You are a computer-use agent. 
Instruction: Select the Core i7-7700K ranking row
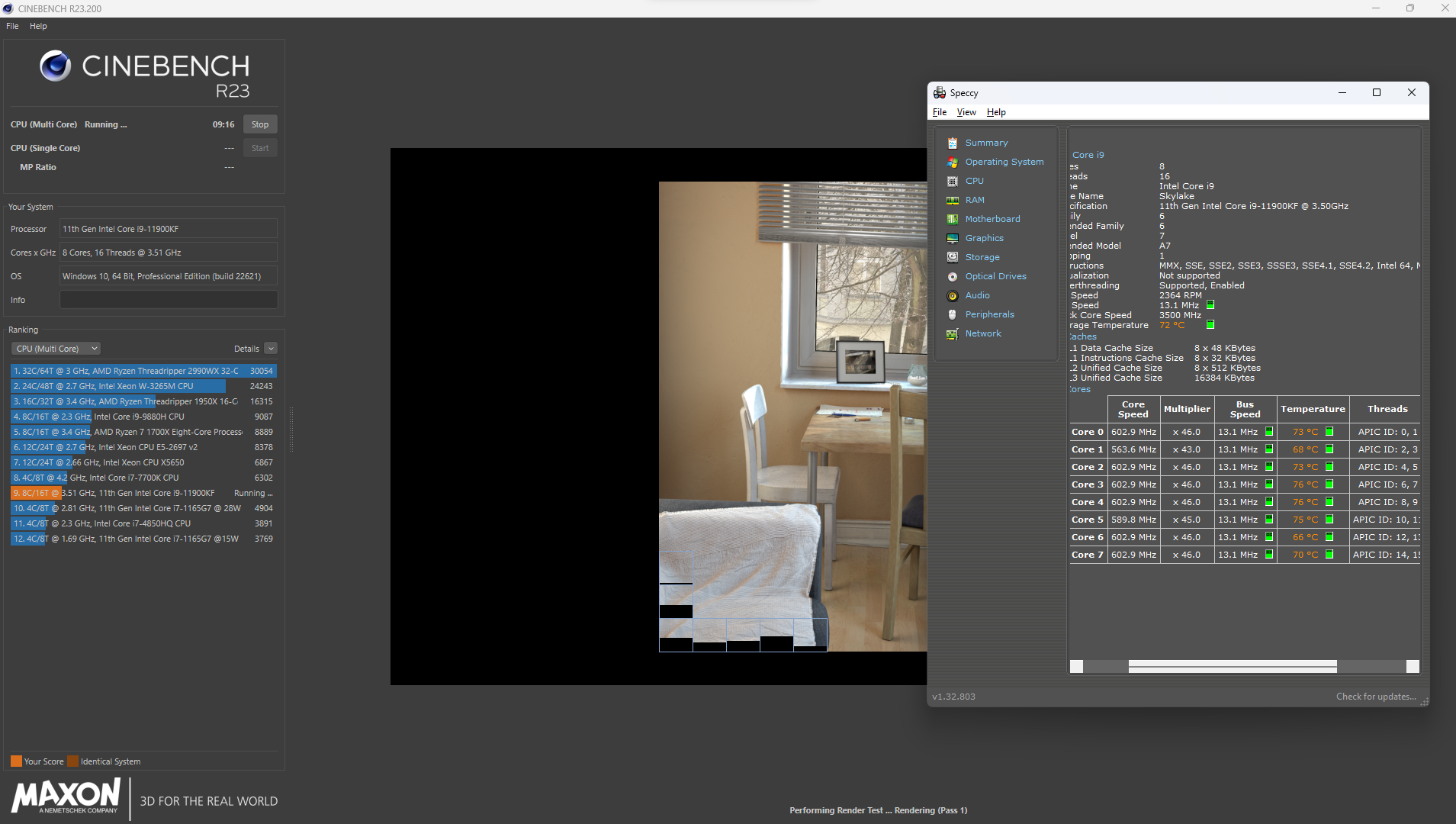143,478
